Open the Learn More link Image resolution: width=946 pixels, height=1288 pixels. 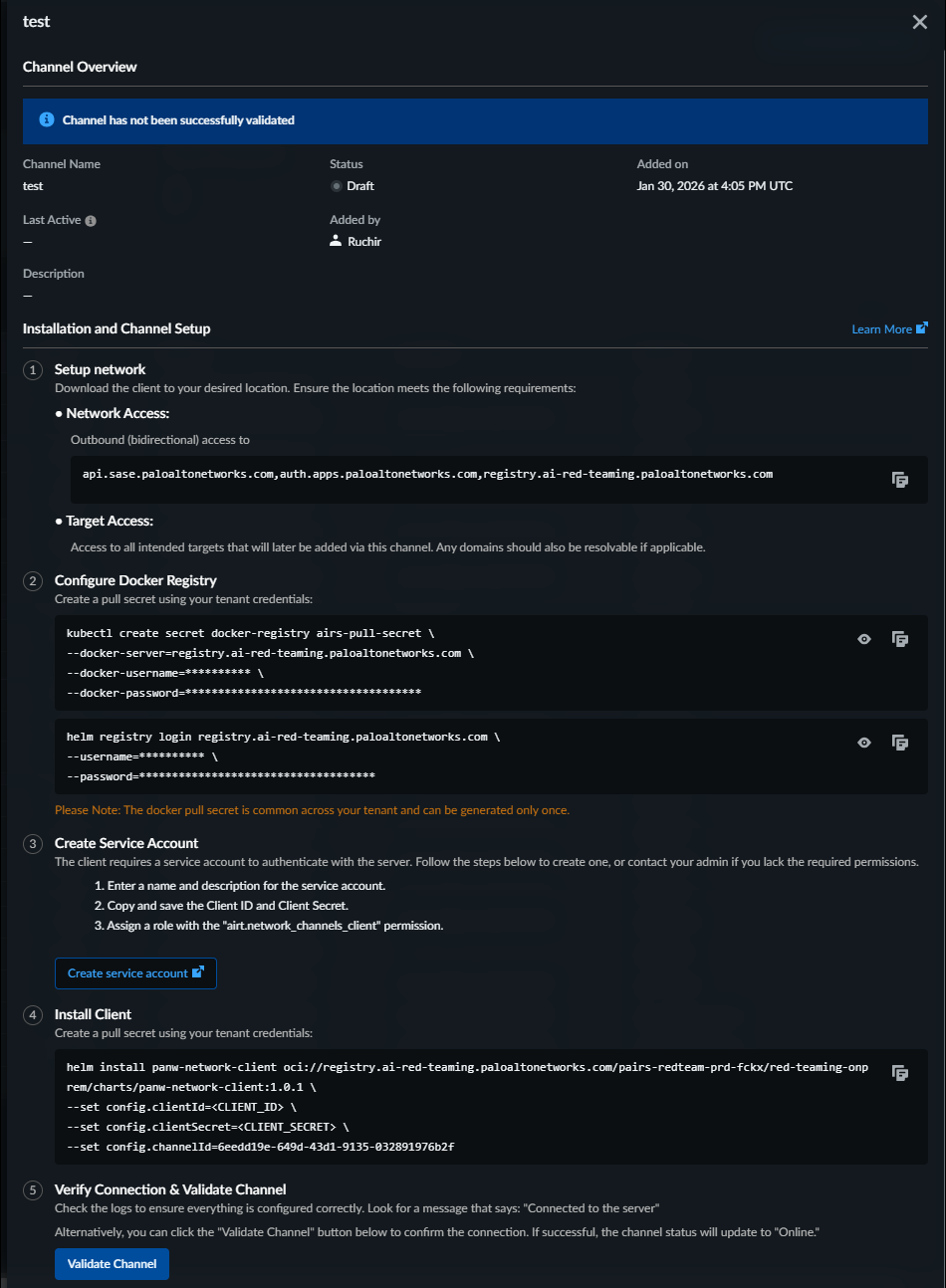pos(889,329)
